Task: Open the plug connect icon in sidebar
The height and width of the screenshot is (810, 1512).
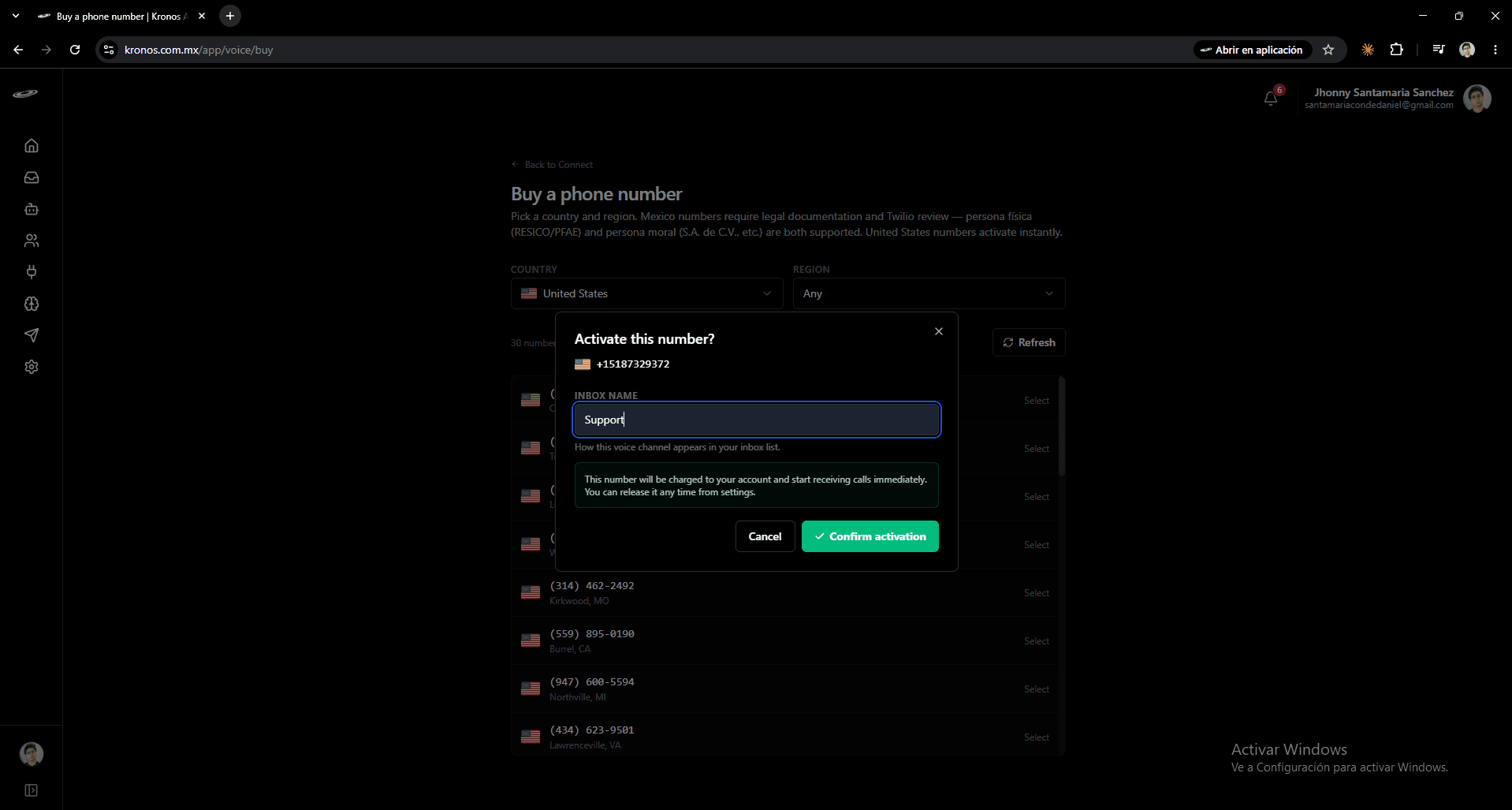Action: (32, 272)
